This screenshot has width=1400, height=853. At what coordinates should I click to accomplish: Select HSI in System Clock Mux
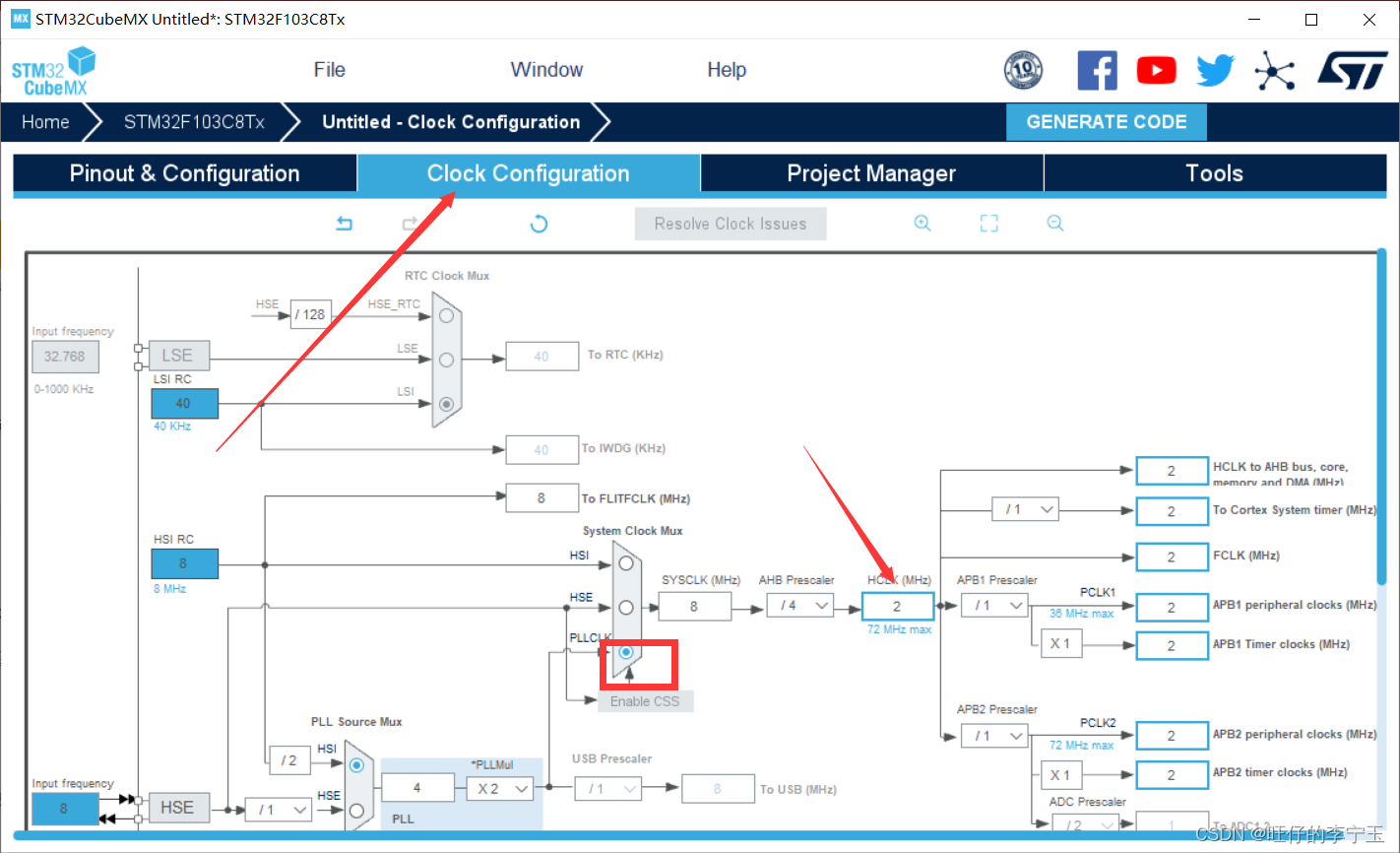pyautogui.click(x=626, y=564)
